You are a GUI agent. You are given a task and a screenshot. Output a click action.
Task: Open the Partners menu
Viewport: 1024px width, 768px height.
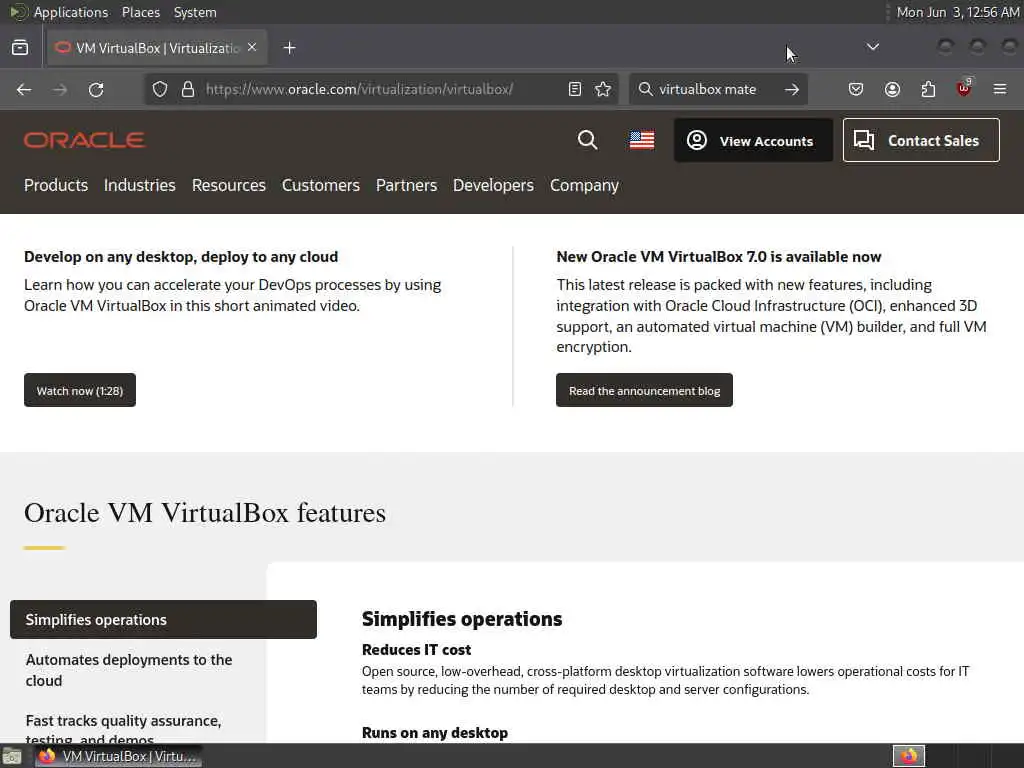[x=406, y=185]
